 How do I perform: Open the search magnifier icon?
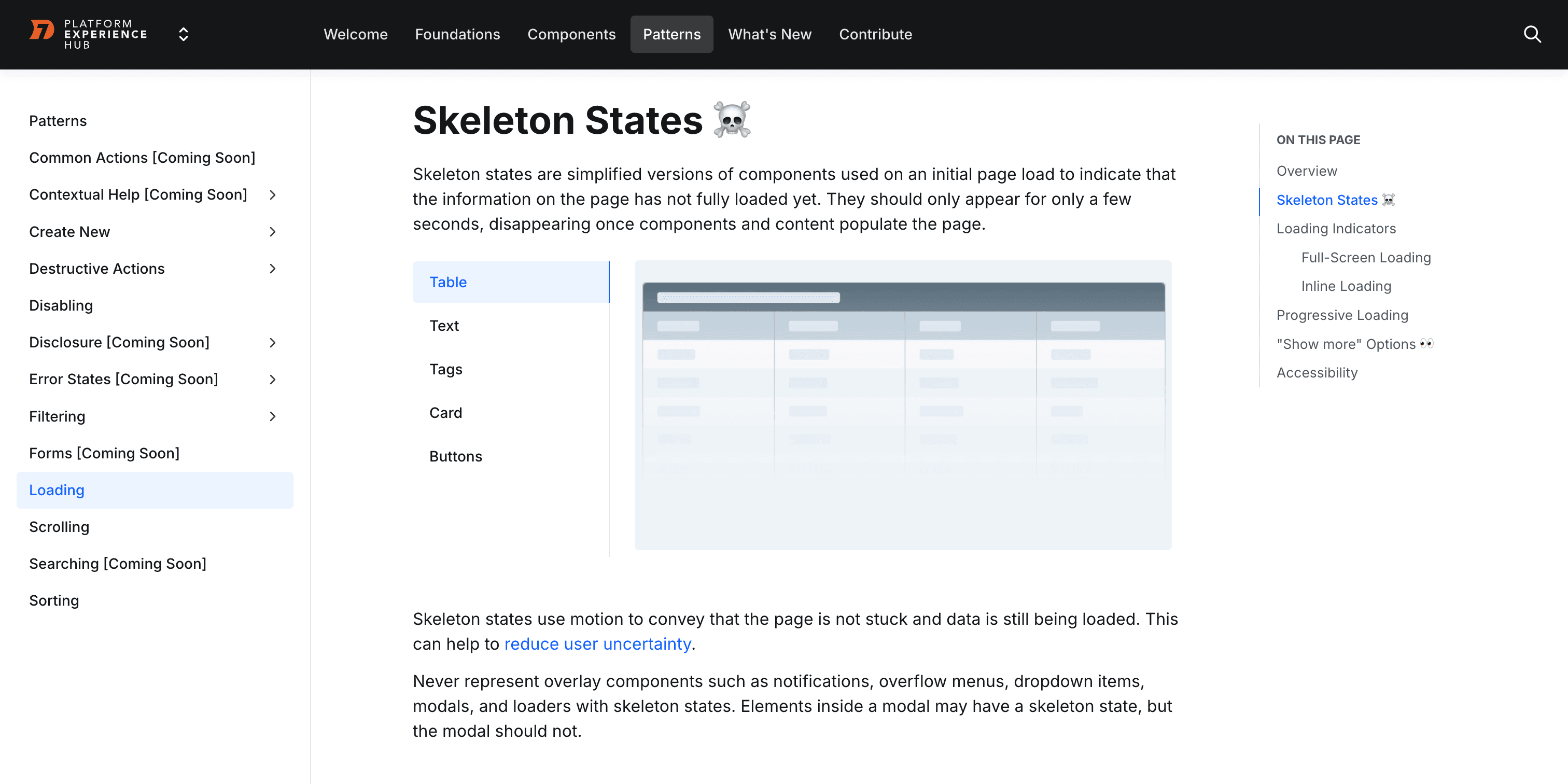1532,34
